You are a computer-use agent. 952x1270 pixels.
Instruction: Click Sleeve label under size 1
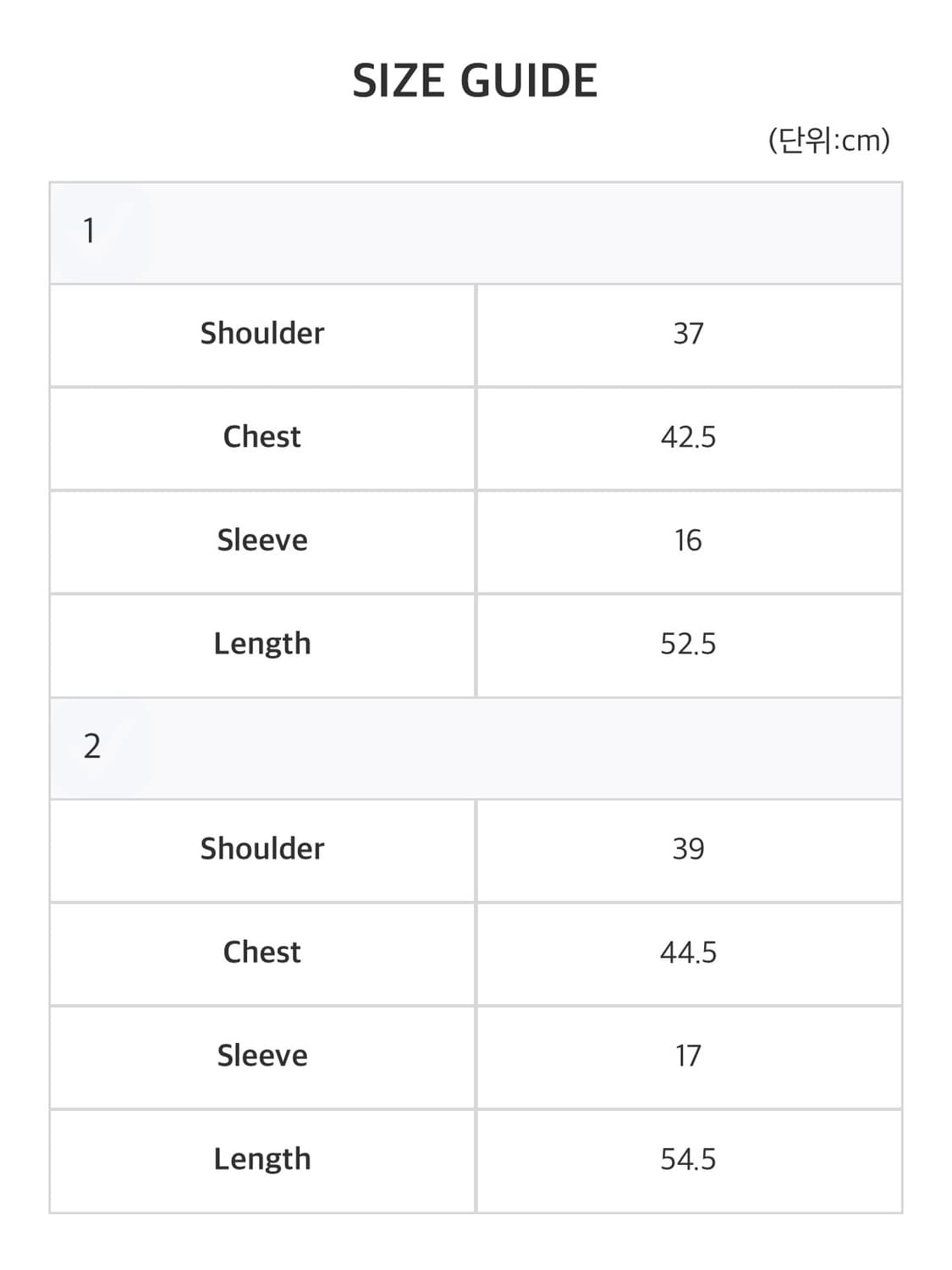[x=262, y=540]
